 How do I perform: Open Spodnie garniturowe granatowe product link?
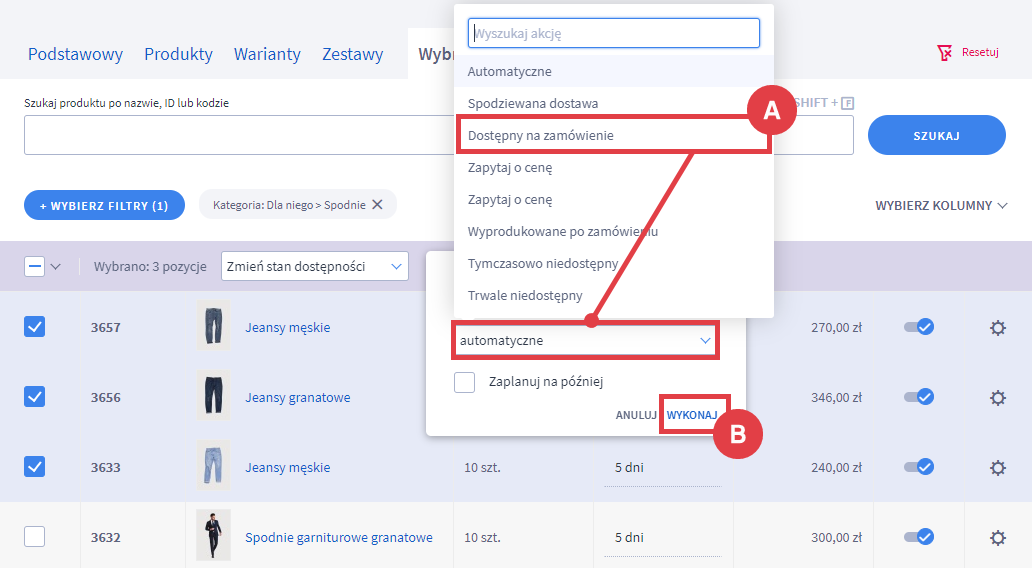(339, 538)
